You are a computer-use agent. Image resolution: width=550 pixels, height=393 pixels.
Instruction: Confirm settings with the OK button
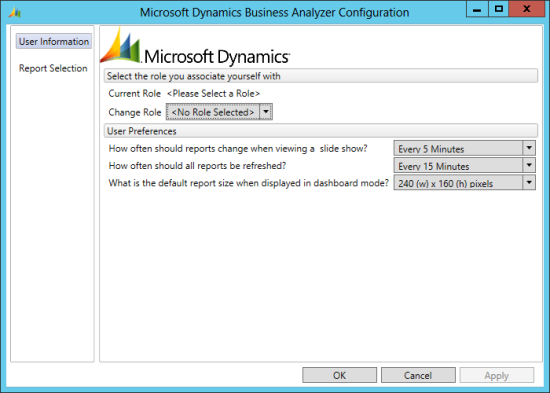[x=340, y=375]
